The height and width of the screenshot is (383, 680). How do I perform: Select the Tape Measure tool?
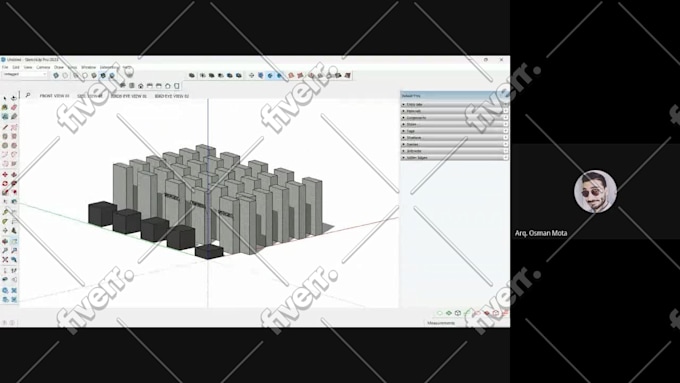coord(5,212)
